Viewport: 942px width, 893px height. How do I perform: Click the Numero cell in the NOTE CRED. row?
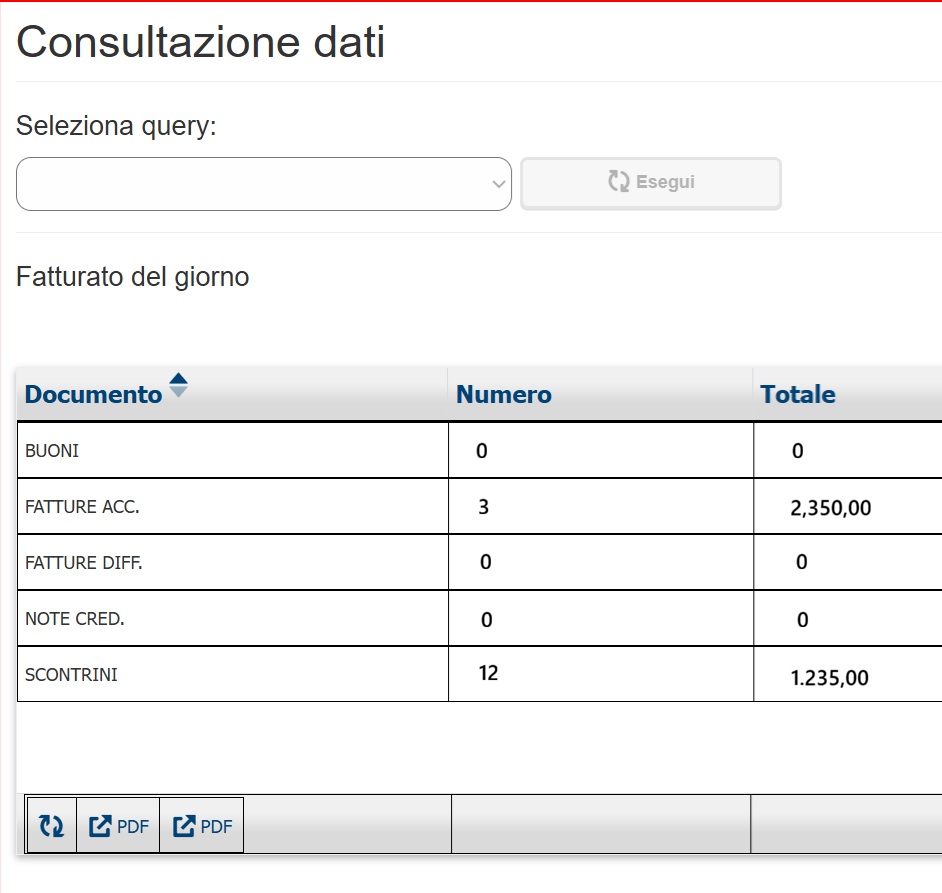(x=601, y=618)
